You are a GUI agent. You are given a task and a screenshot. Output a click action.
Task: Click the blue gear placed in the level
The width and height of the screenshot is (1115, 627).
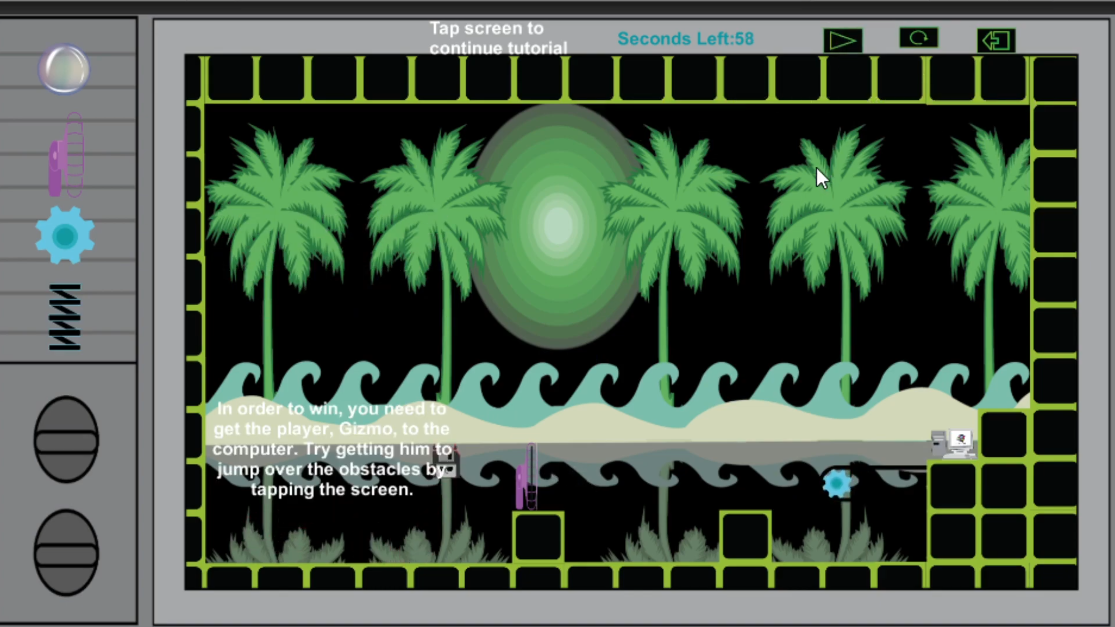pos(836,484)
